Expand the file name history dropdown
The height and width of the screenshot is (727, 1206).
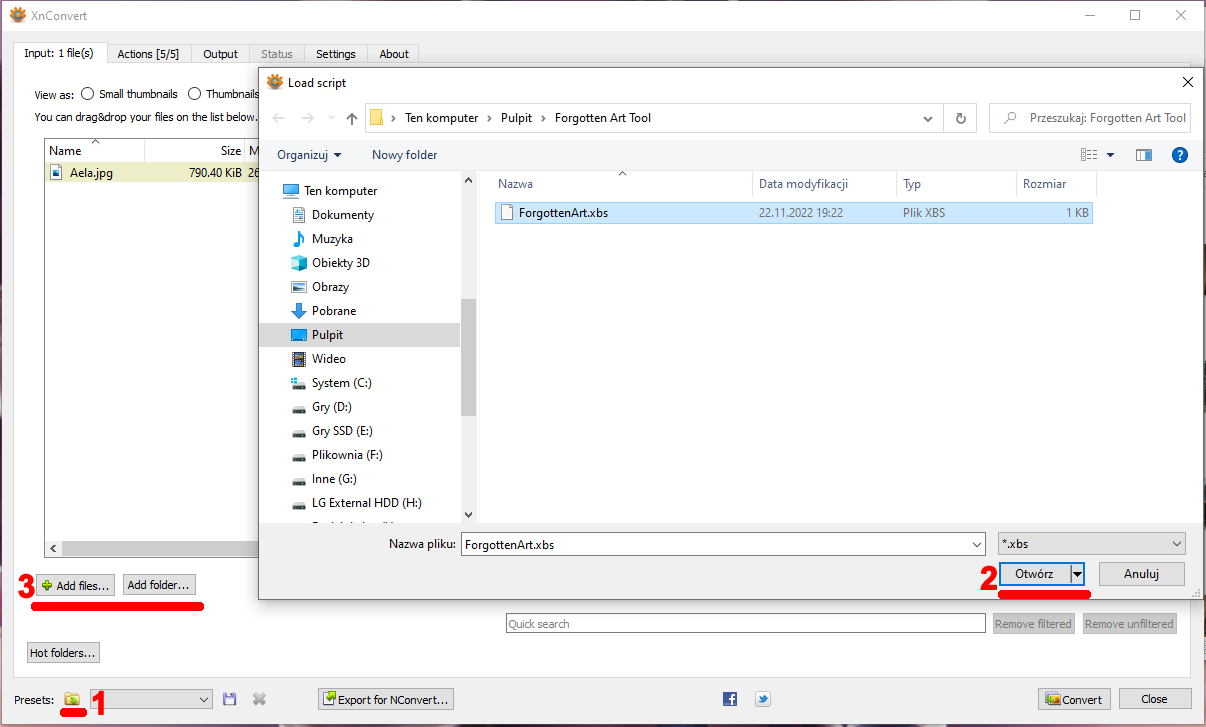(977, 544)
